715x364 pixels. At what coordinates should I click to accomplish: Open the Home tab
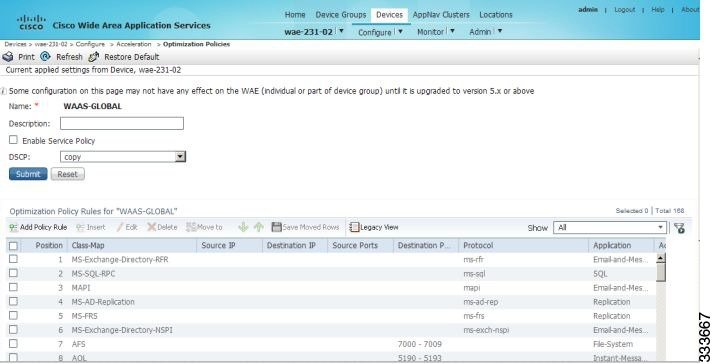click(x=295, y=15)
